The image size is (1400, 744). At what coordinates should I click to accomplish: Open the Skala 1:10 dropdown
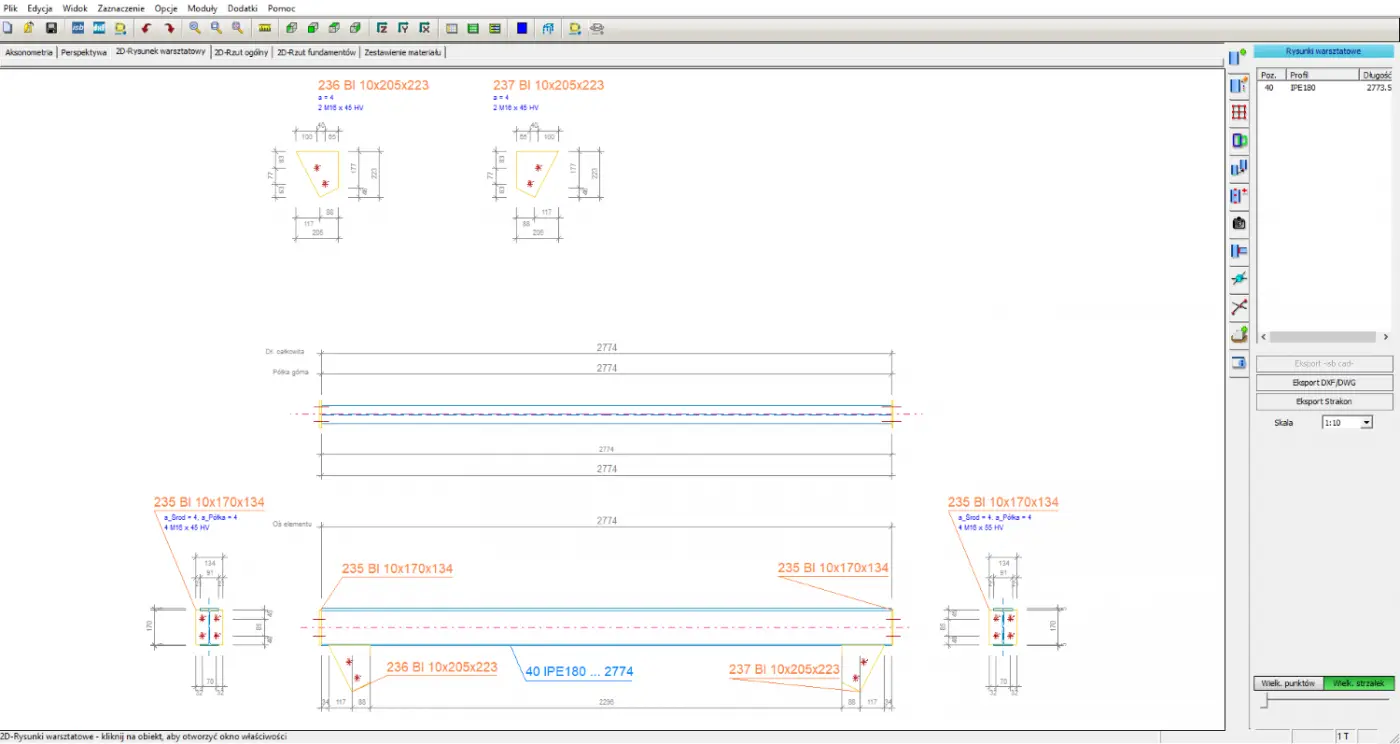1366,423
